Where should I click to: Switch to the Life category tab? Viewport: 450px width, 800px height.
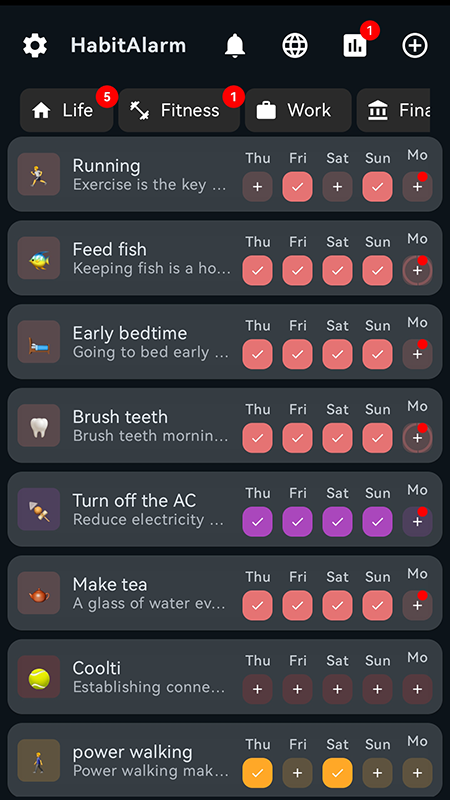(x=67, y=110)
